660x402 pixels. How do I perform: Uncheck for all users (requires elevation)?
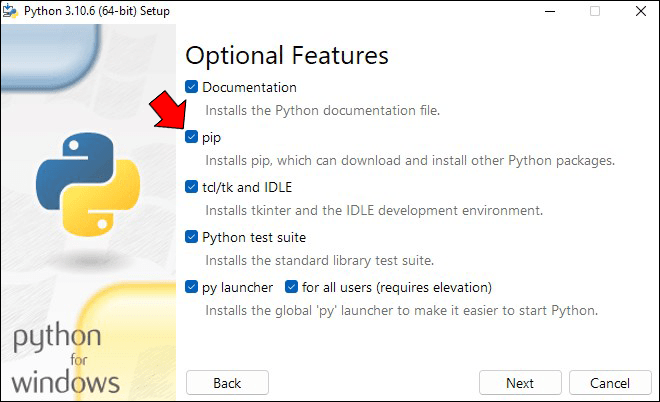pyautogui.click(x=291, y=287)
